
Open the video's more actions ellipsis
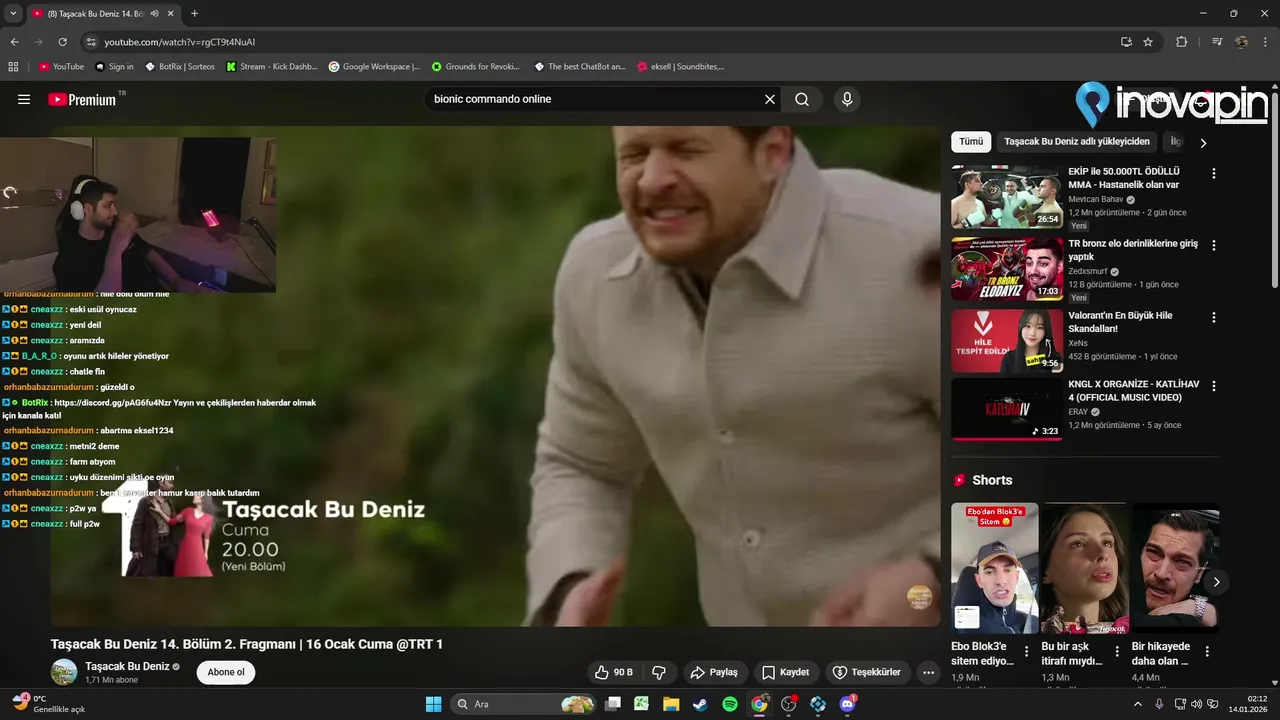pos(928,672)
